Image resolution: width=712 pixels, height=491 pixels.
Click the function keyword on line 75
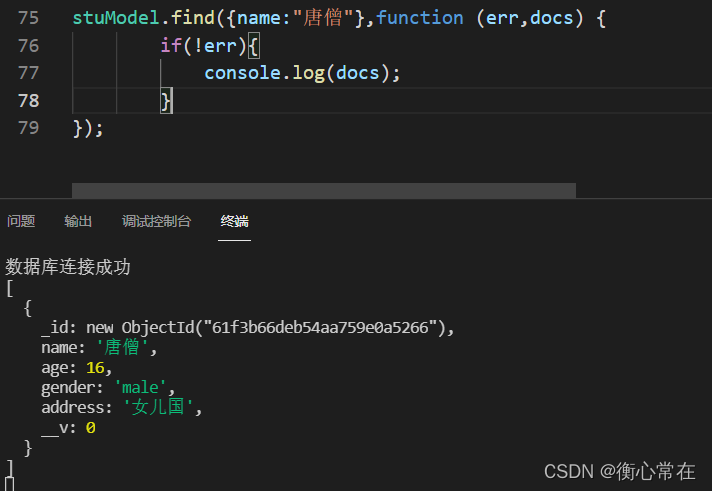420,18
